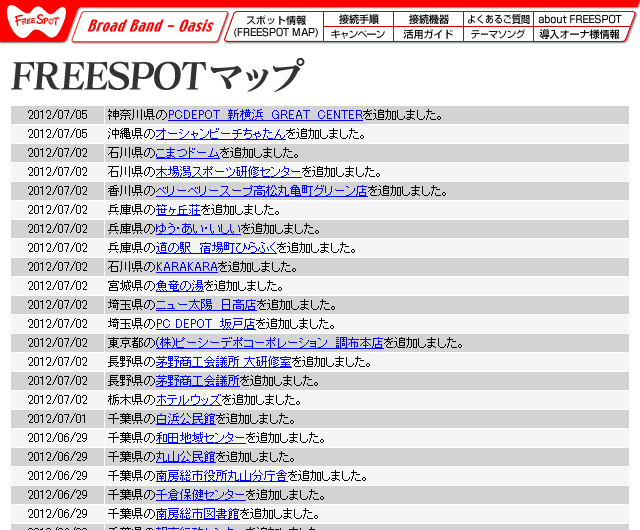Open the Broad Band - Oasis banner
This screenshot has height=530, width=640.
point(150,26)
